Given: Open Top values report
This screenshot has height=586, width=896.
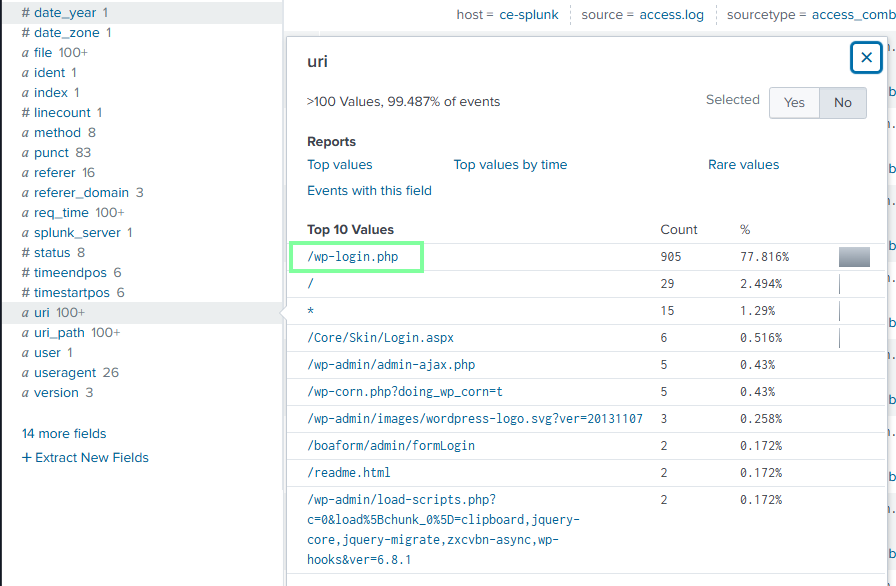Looking at the screenshot, I should pos(339,165).
